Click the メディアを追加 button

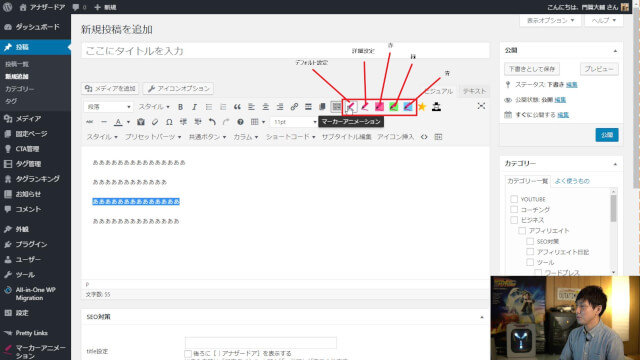(110, 89)
